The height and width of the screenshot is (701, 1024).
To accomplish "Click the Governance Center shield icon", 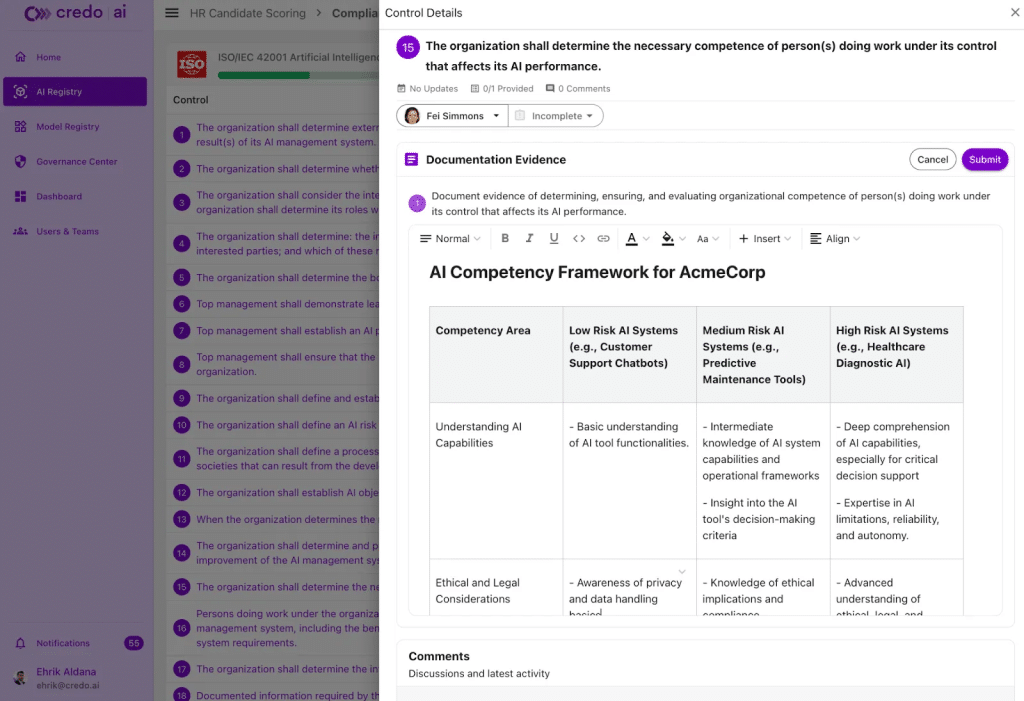I will click(20, 161).
